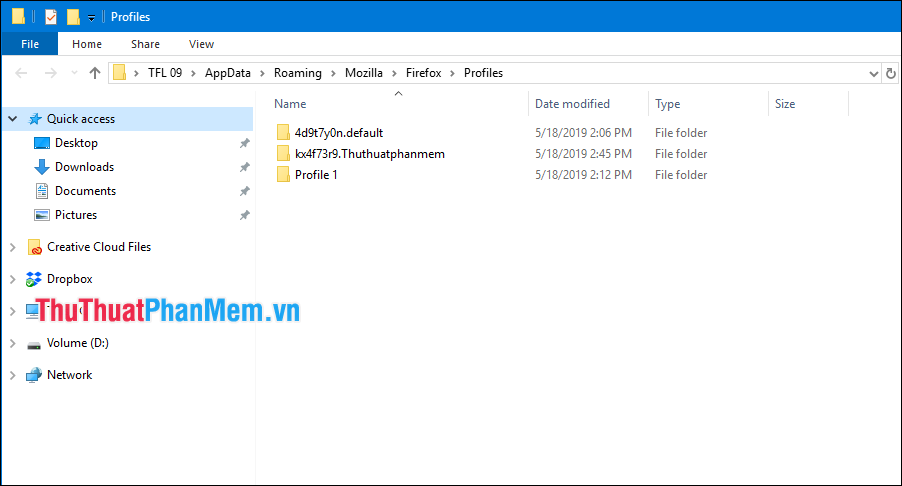Viewport: 902px width, 486px height.
Task: Open the Share ribbon tab
Action: click(145, 44)
